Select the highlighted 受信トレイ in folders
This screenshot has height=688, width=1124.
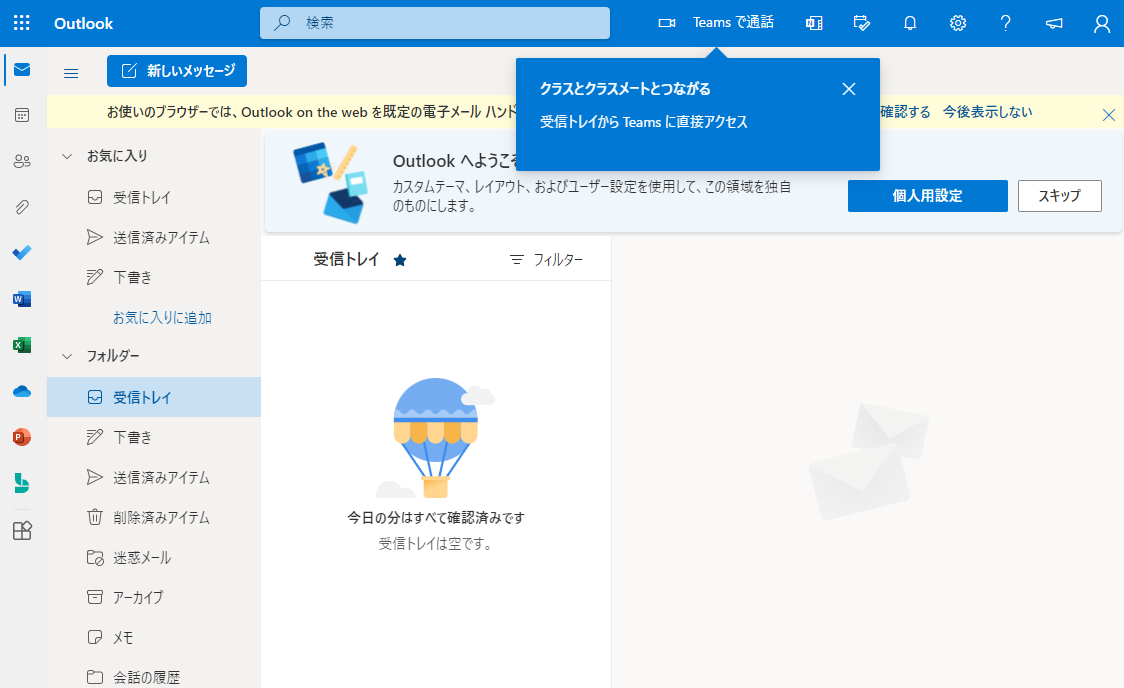[154, 397]
